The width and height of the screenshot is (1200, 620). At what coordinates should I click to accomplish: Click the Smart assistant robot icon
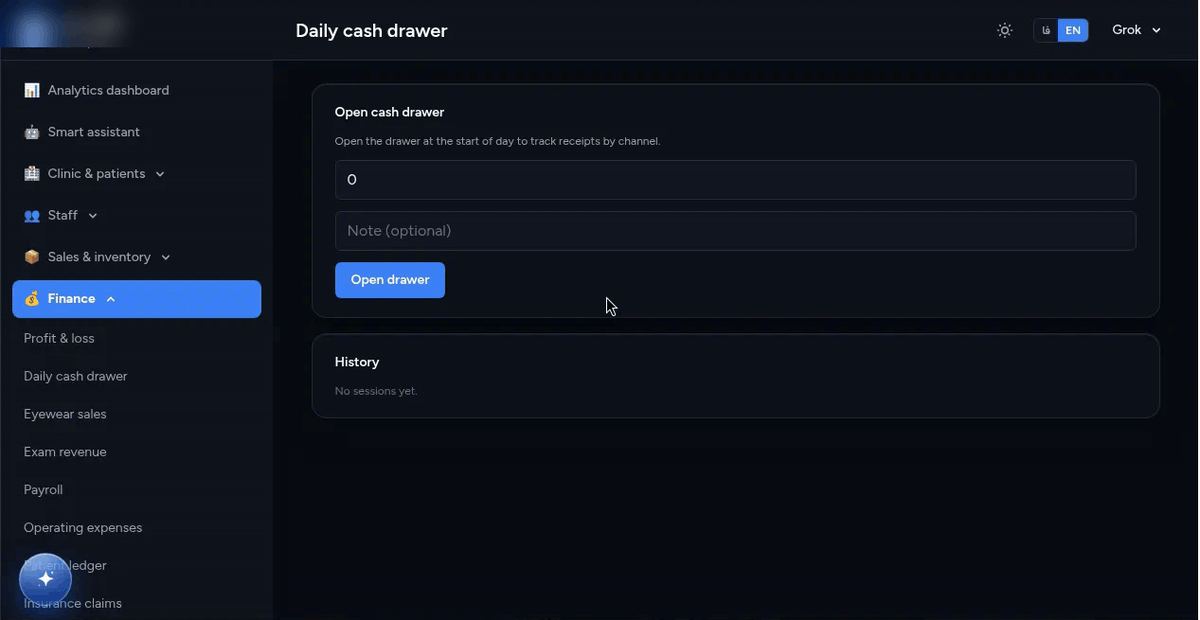click(32, 132)
